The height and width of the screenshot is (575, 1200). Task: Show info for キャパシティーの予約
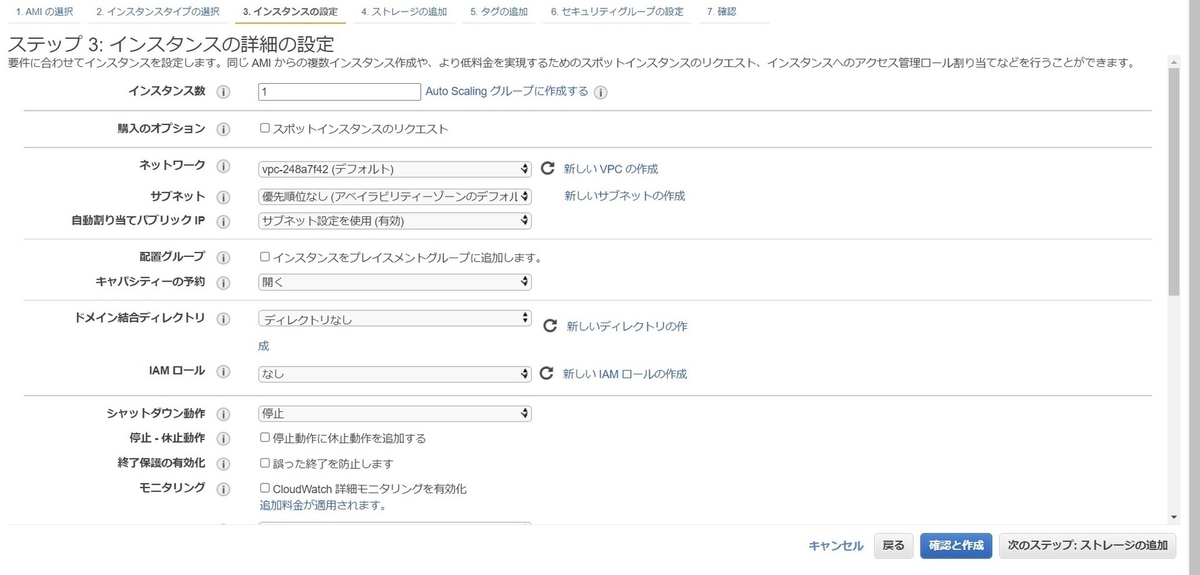(x=224, y=282)
